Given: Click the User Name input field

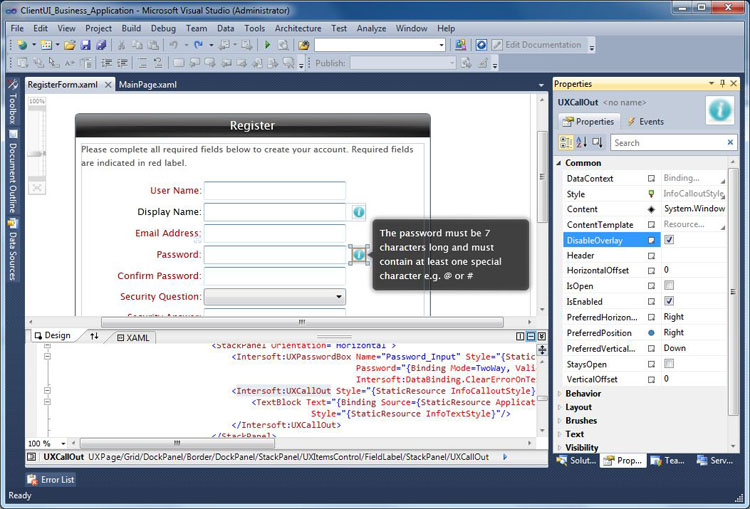Looking at the screenshot, I should point(275,190).
